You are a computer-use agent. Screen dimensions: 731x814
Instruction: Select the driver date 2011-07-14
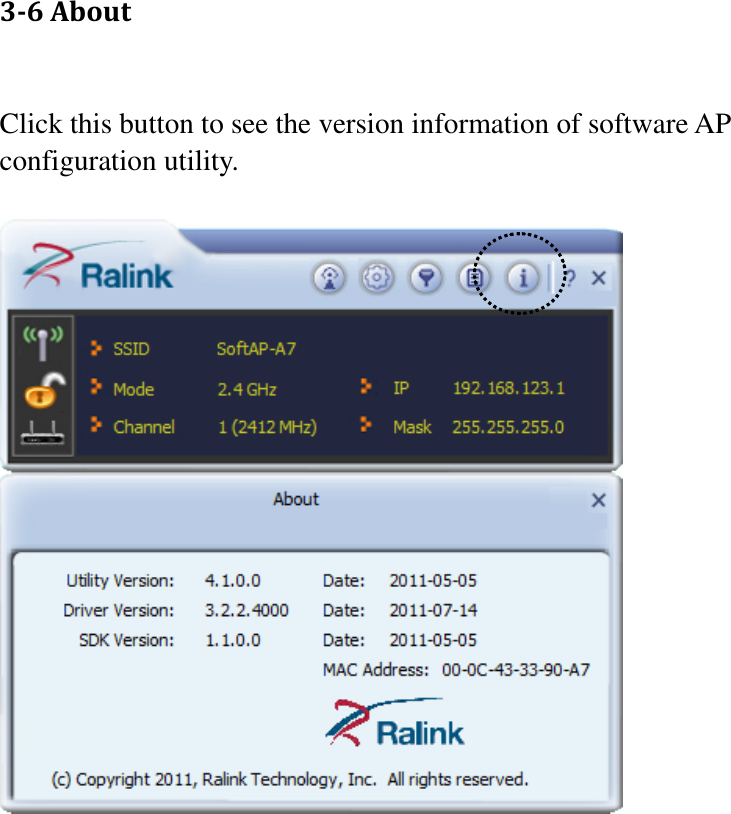433,610
